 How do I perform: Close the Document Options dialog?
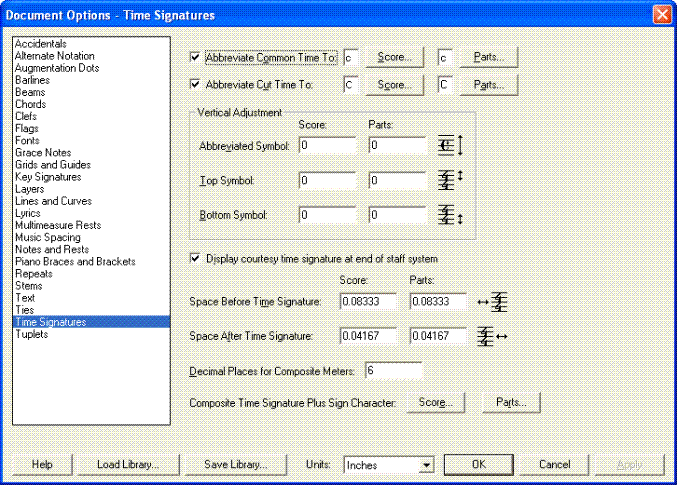pos(661,15)
